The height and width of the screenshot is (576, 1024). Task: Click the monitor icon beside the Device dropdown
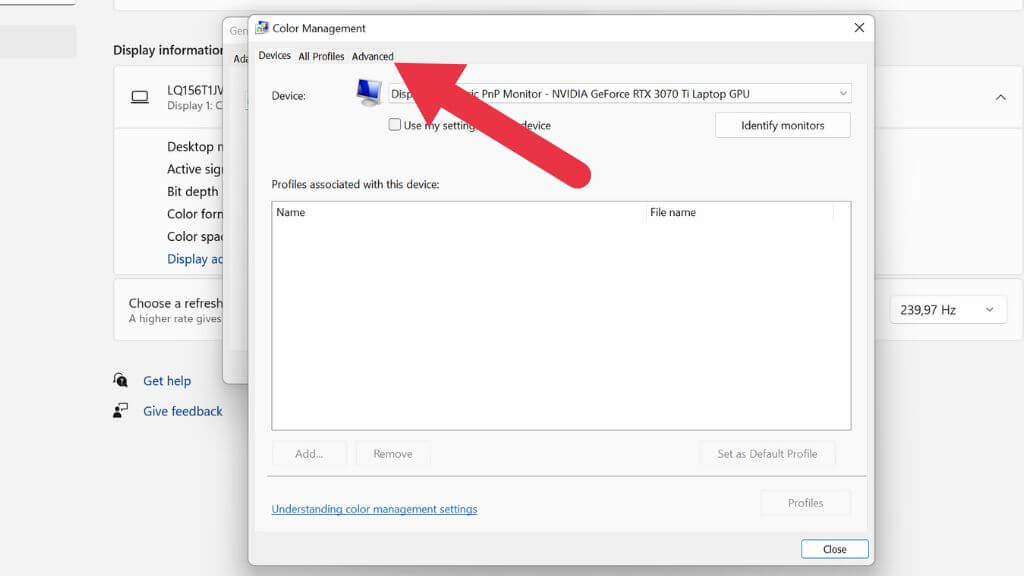(367, 91)
